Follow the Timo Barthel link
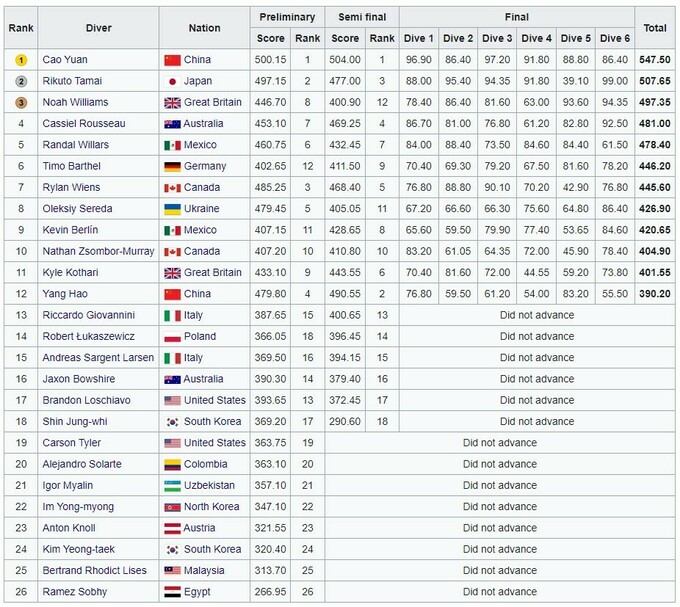Viewport: 680px width, 607px height. 70,166
